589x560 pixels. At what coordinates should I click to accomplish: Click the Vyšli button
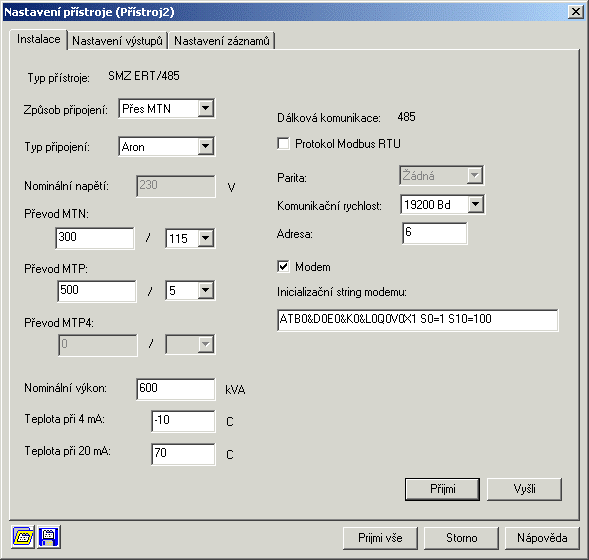point(524,489)
